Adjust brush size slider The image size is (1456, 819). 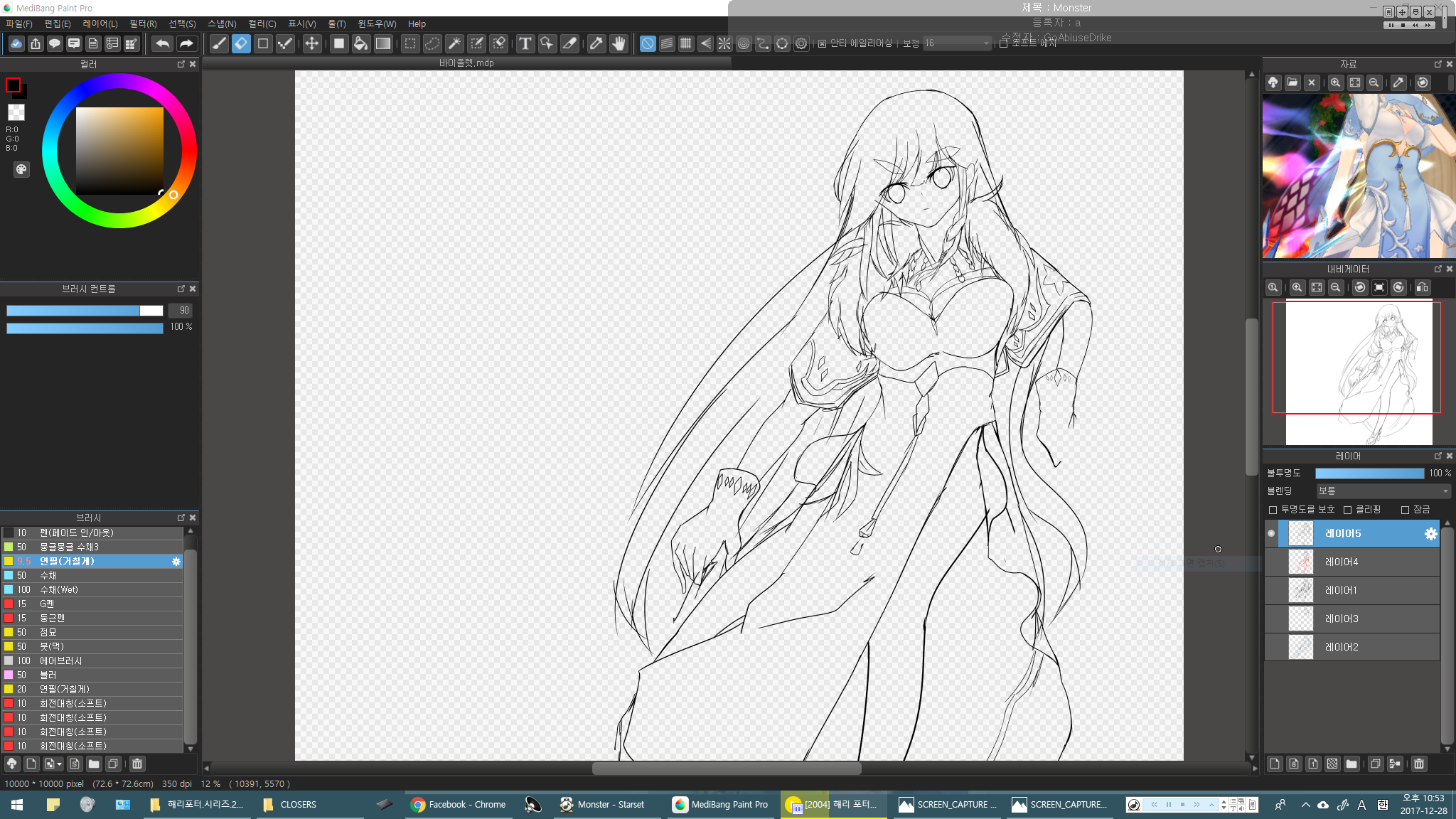click(x=85, y=310)
